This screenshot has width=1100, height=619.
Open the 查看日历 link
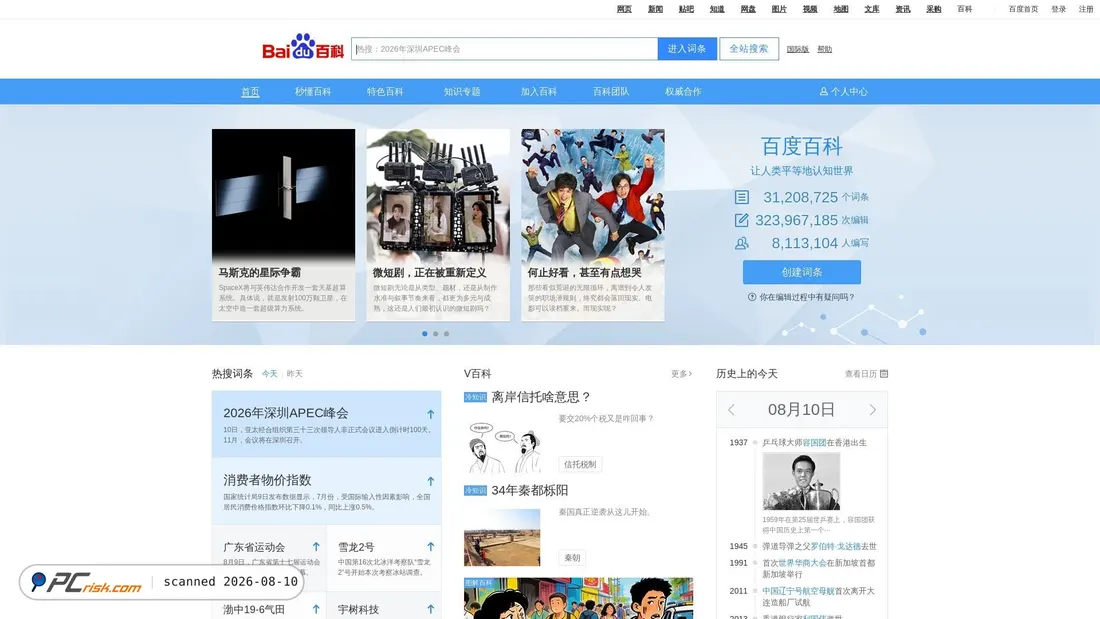pos(861,374)
